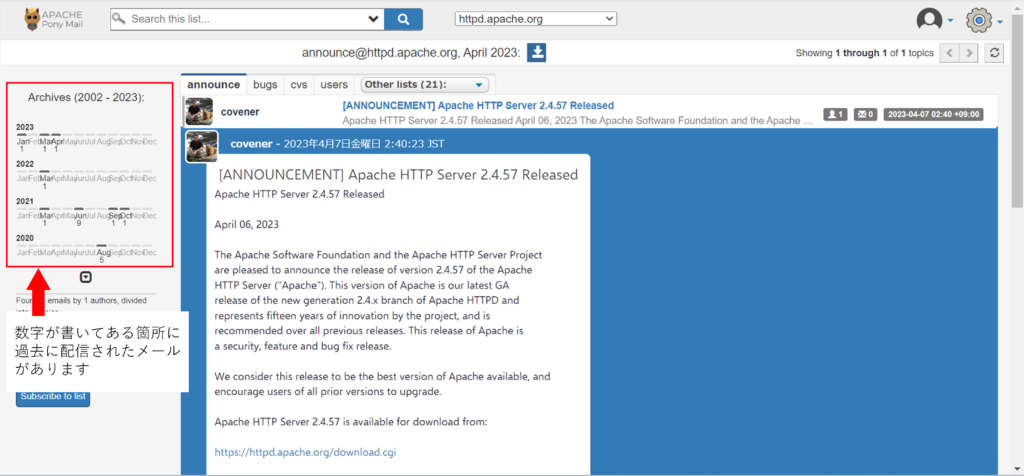Click 'Showing 1 through 1 of 1 topics' text
Screen dimensions: 1024x476
tap(865, 53)
